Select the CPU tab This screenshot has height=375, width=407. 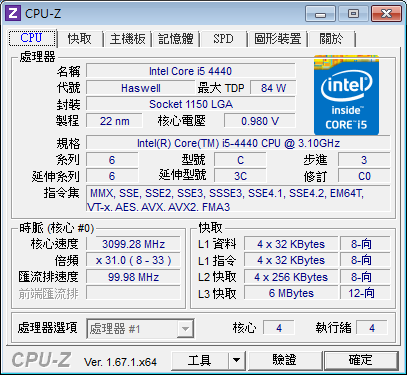point(32,38)
